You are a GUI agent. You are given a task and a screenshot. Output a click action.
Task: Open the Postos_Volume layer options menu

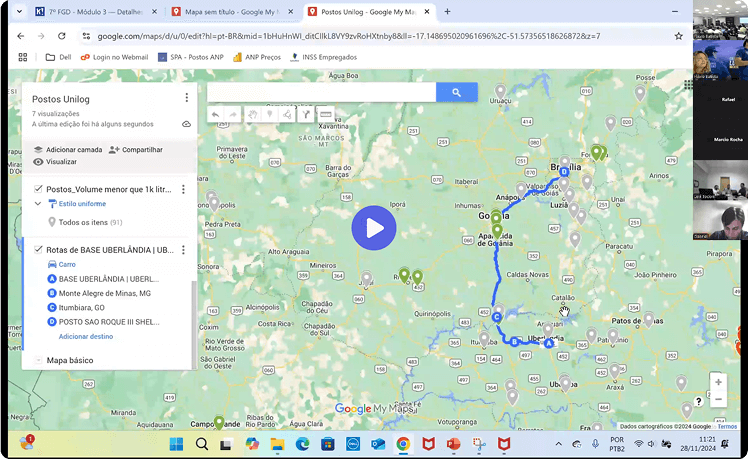[x=183, y=190]
